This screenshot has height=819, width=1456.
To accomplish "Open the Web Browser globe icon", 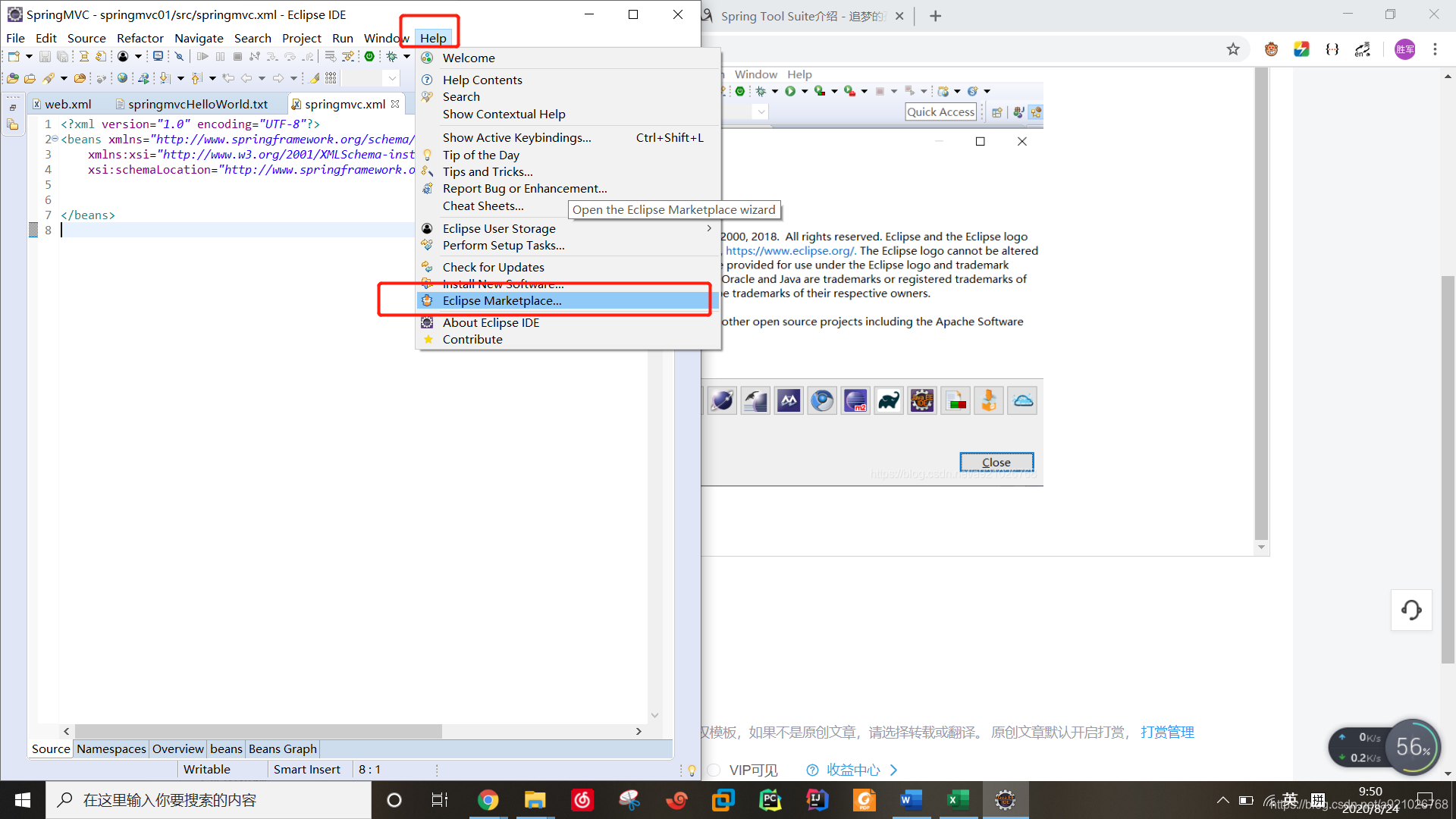I will tap(122, 78).
